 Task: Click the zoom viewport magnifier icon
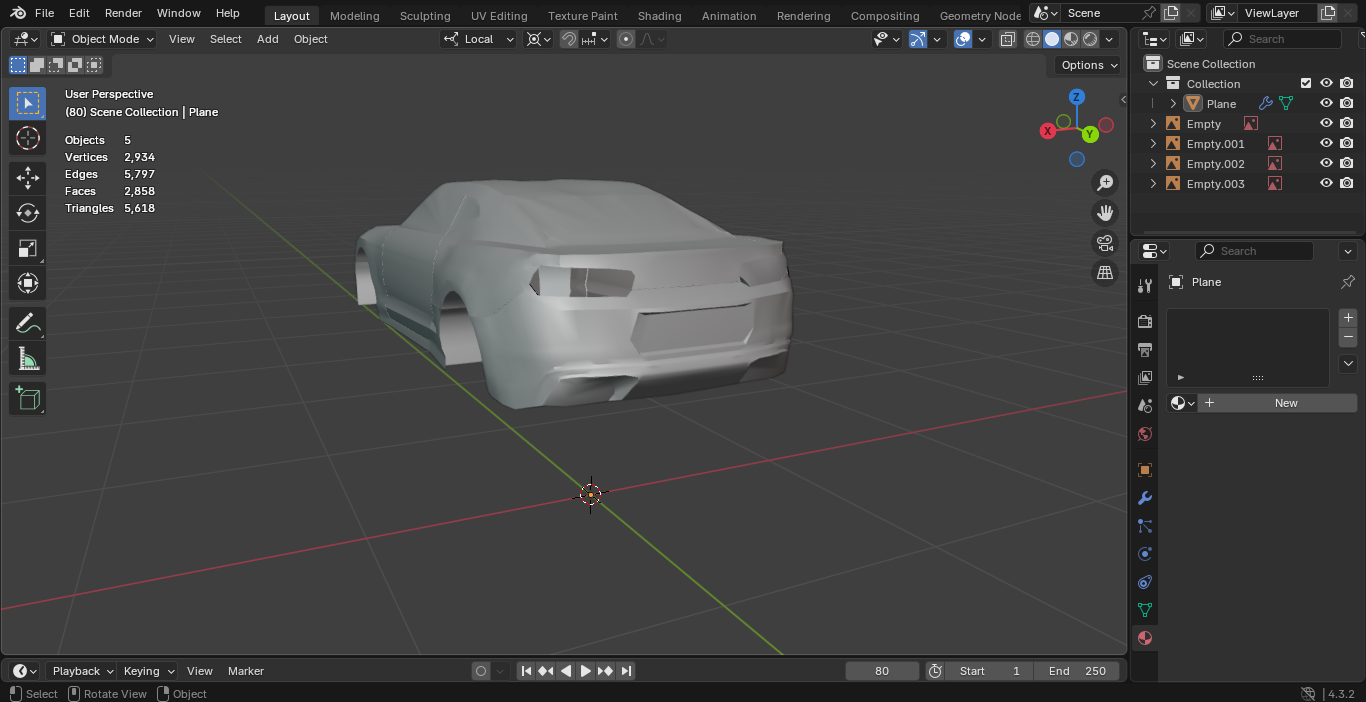(x=1105, y=183)
